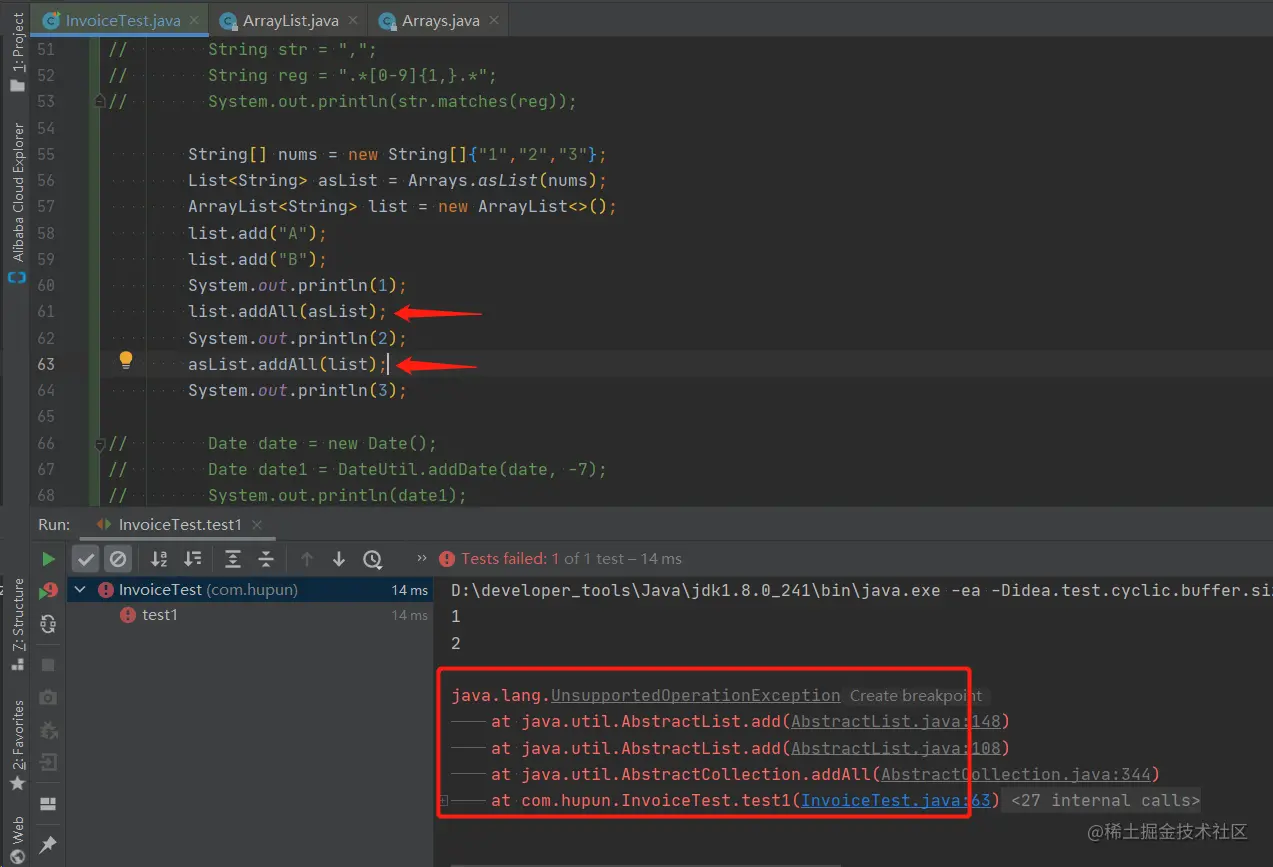Image resolution: width=1273 pixels, height=867 pixels.
Task: Click line number 61 in gutter
Action: coord(46,311)
